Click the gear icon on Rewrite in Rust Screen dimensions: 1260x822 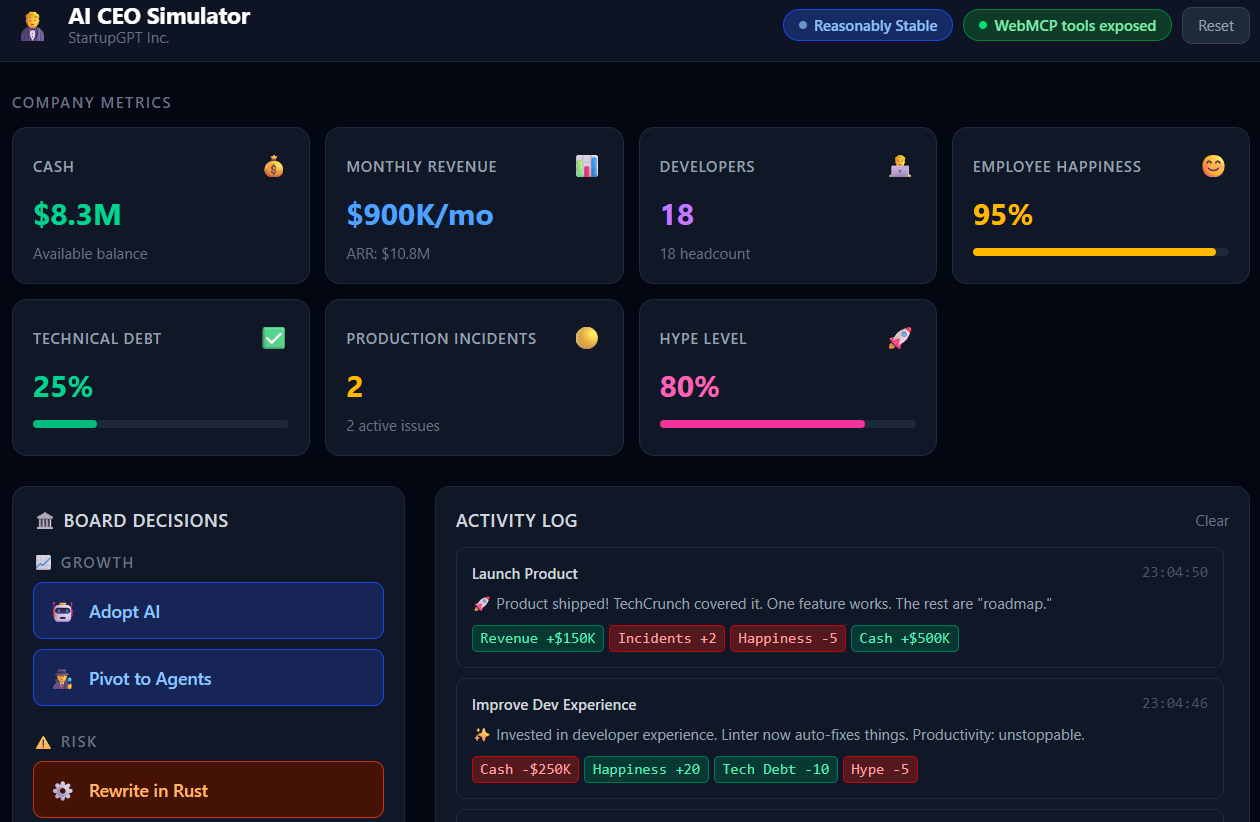coord(63,791)
